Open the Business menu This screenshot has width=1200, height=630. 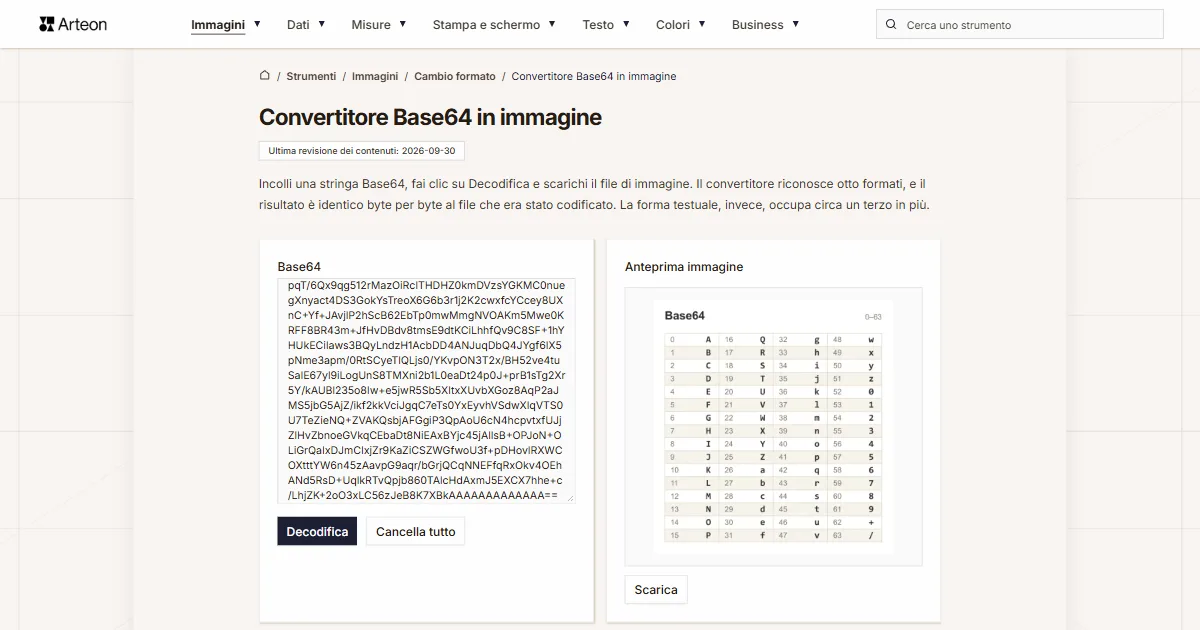click(x=758, y=25)
